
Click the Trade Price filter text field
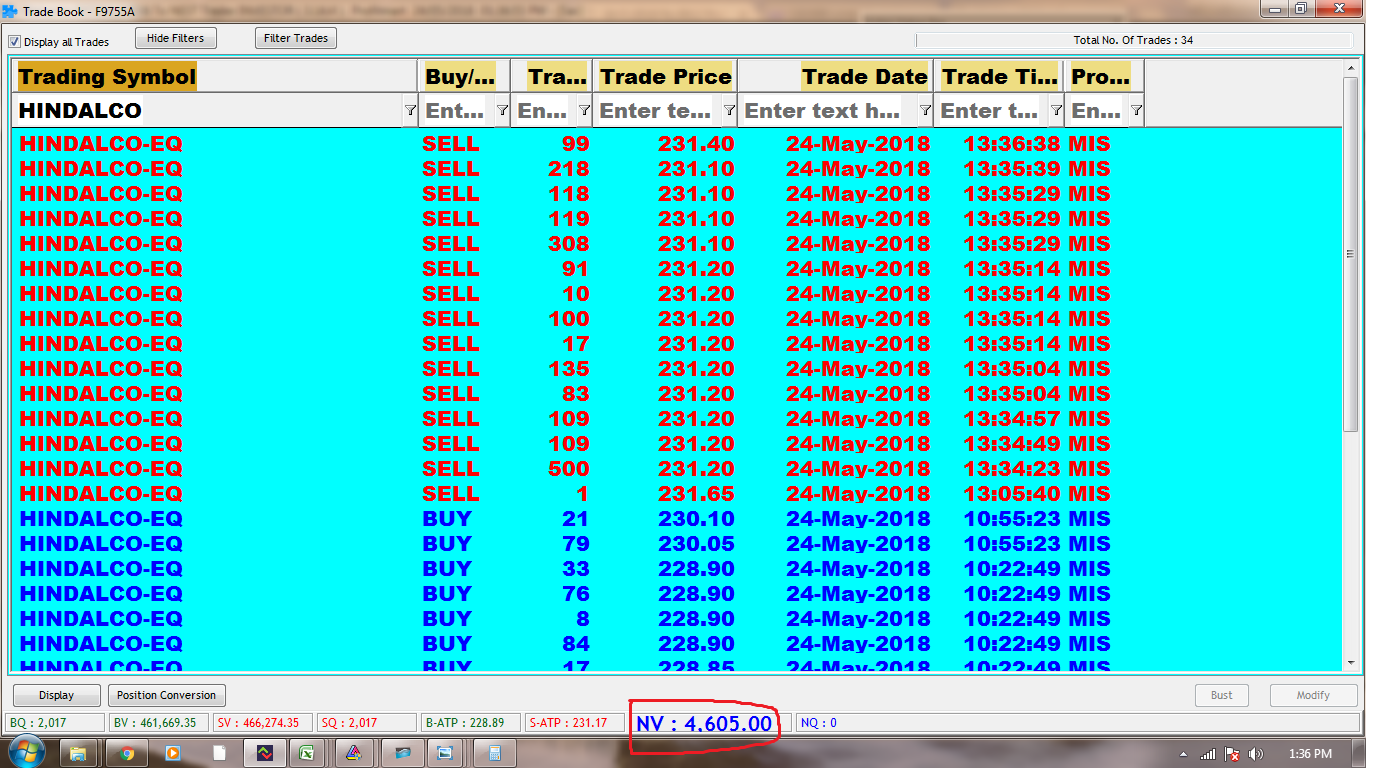pos(658,110)
